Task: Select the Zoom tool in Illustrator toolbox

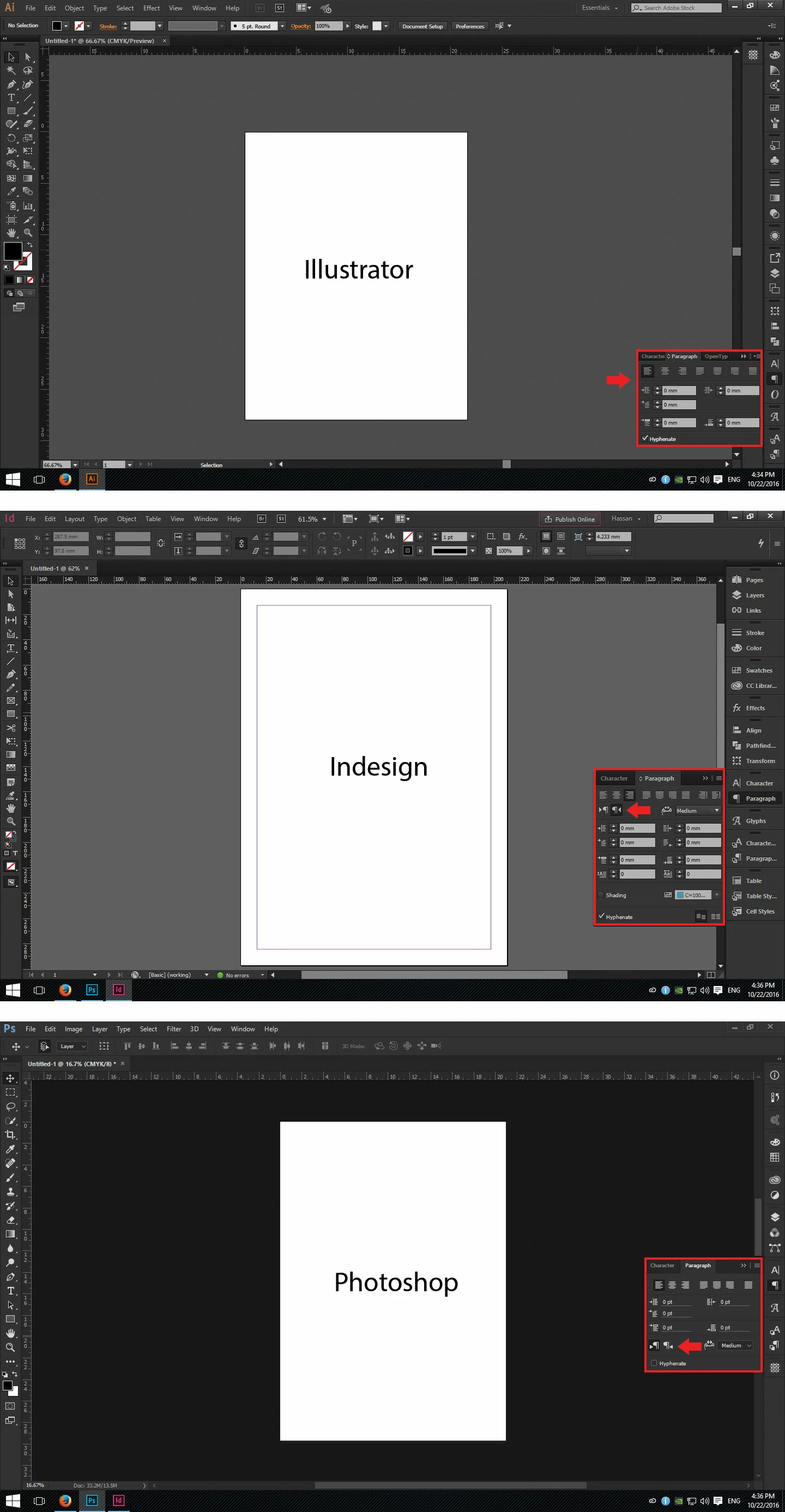Action: click(x=28, y=233)
